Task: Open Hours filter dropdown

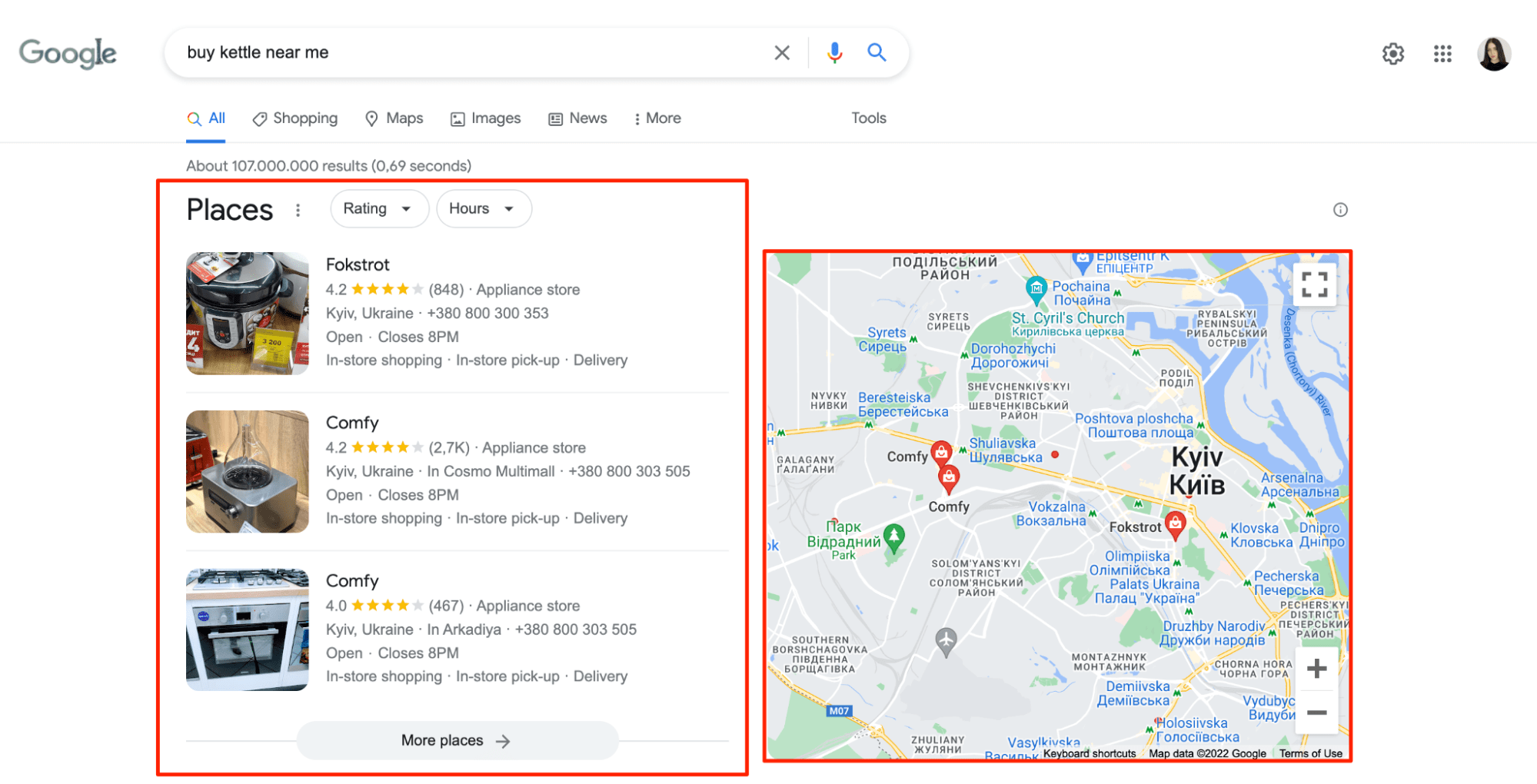Action: [484, 209]
